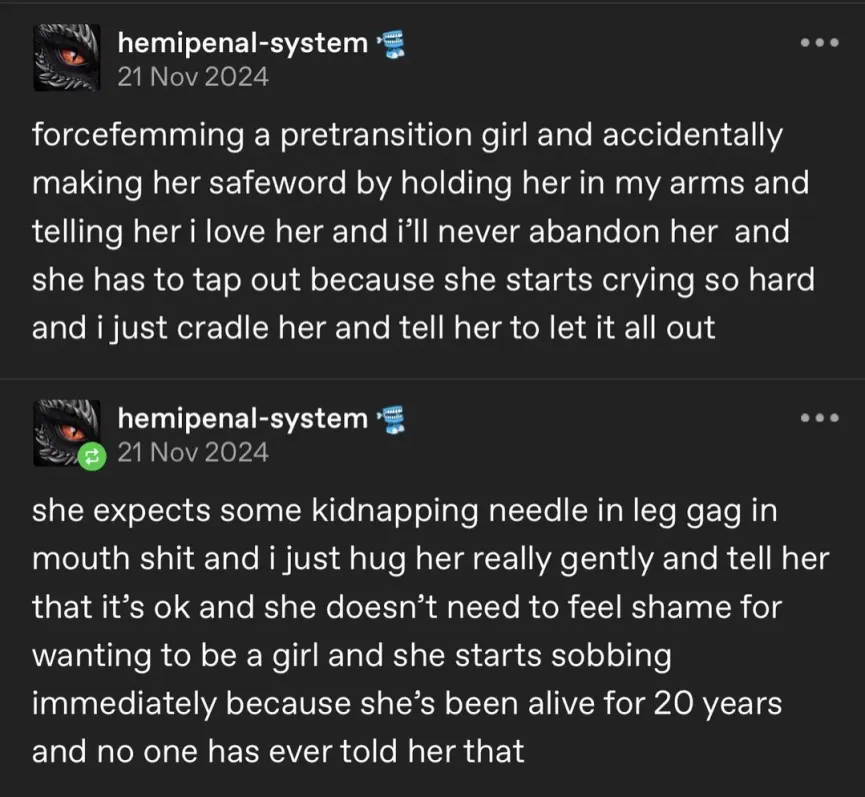Click the line "and no one has ever told her that"
Image resolution: width=865 pixels, height=797 pixels.
click(278, 750)
